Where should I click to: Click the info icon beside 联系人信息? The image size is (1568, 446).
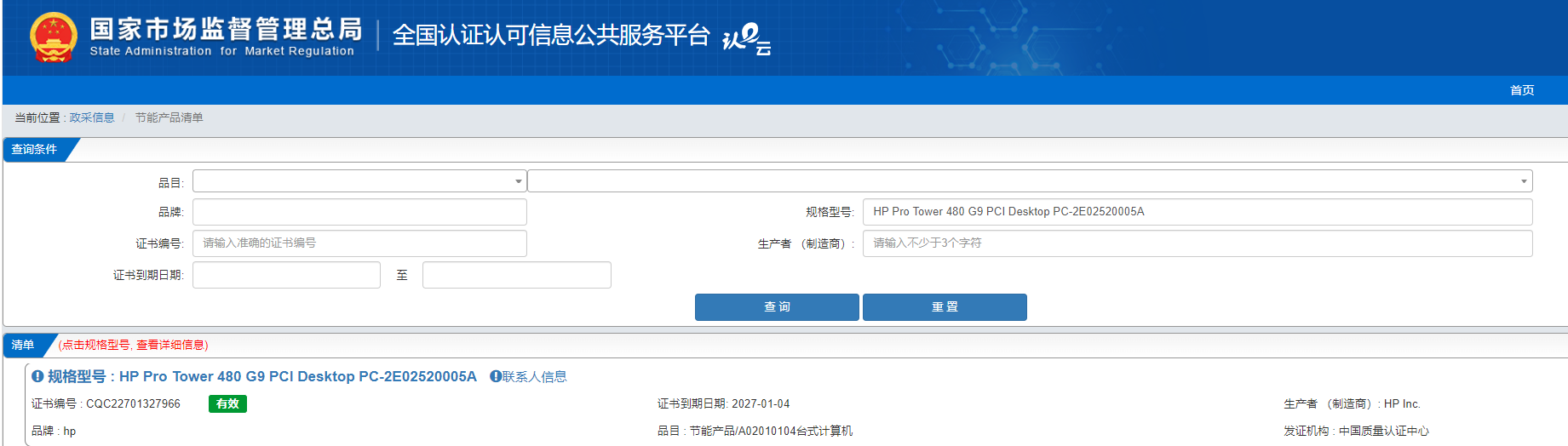(x=496, y=376)
